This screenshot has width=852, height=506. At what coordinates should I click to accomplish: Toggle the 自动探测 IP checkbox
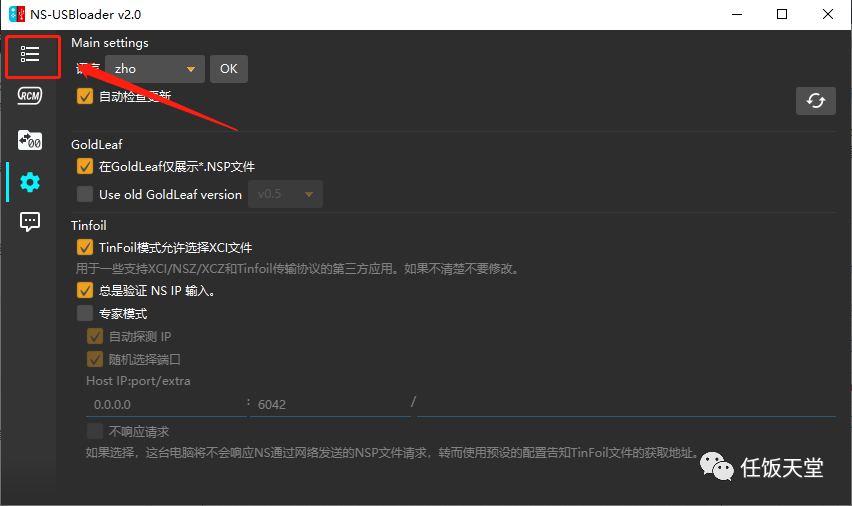coord(95,336)
